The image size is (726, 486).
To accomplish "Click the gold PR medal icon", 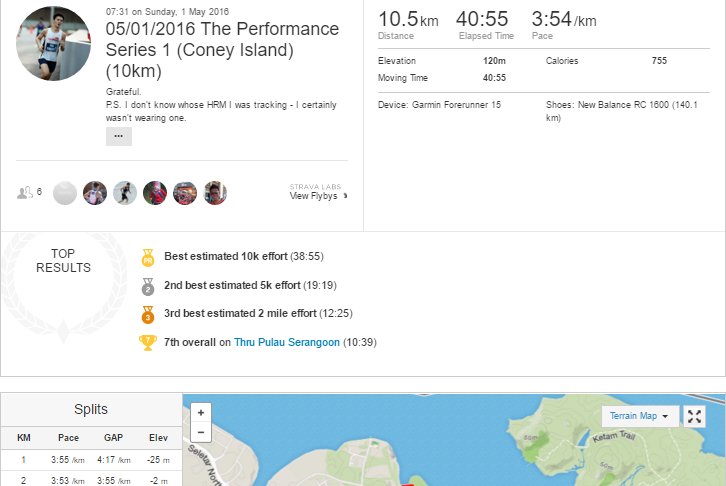I will 148,258.
